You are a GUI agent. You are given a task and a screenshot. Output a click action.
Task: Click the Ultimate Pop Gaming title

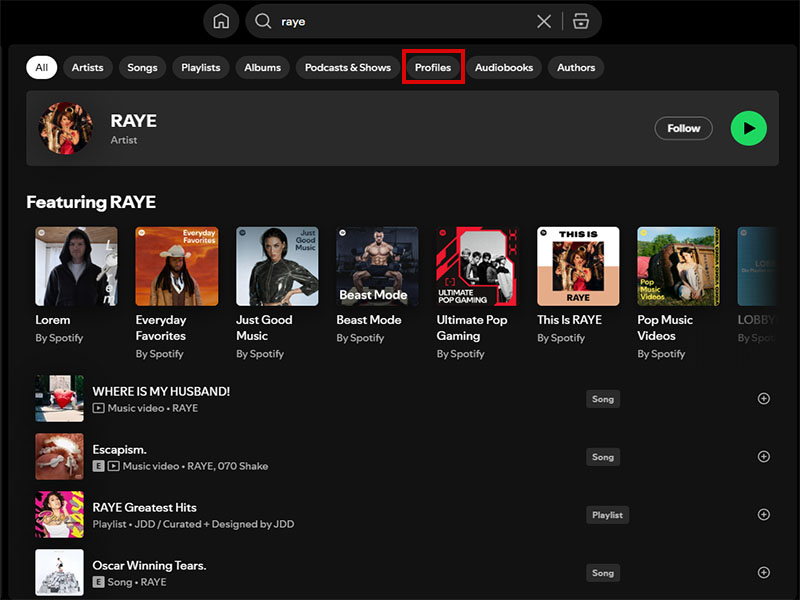click(x=472, y=328)
